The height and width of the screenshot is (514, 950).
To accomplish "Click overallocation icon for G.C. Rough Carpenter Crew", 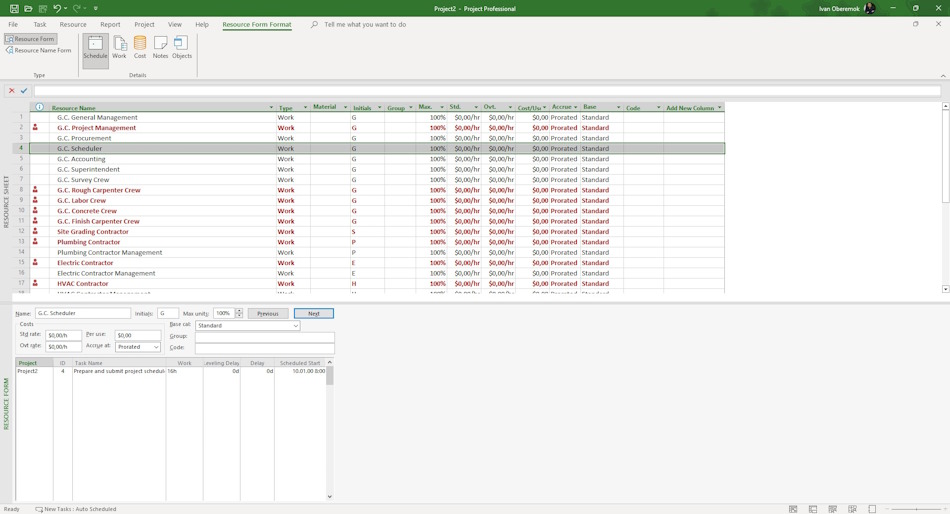I will coord(35,190).
